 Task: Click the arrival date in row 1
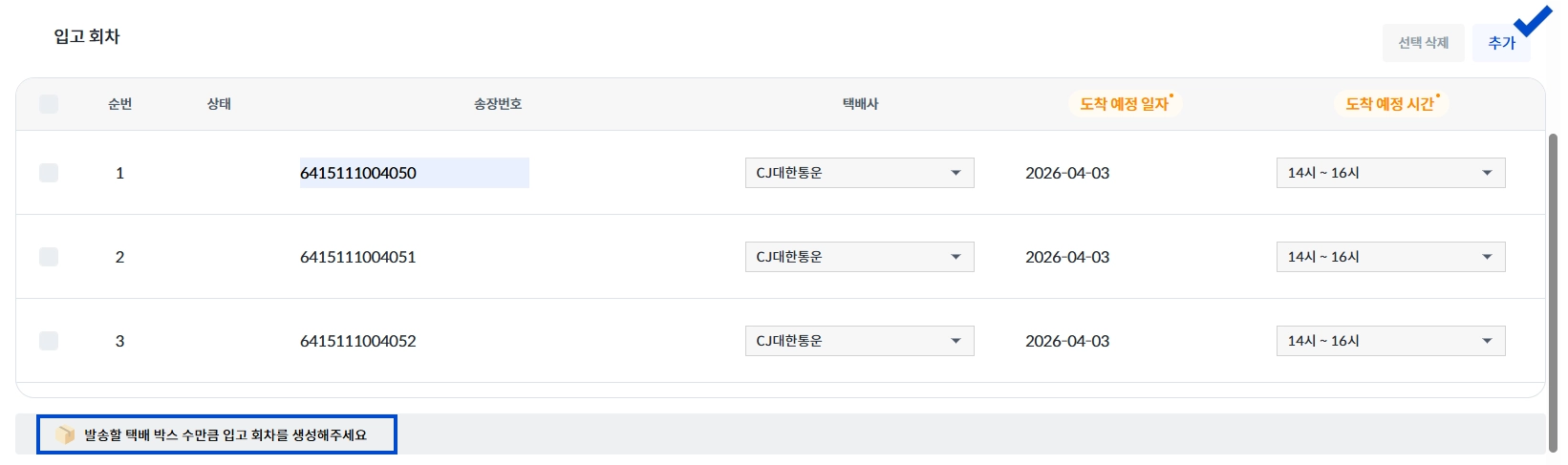1067,173
